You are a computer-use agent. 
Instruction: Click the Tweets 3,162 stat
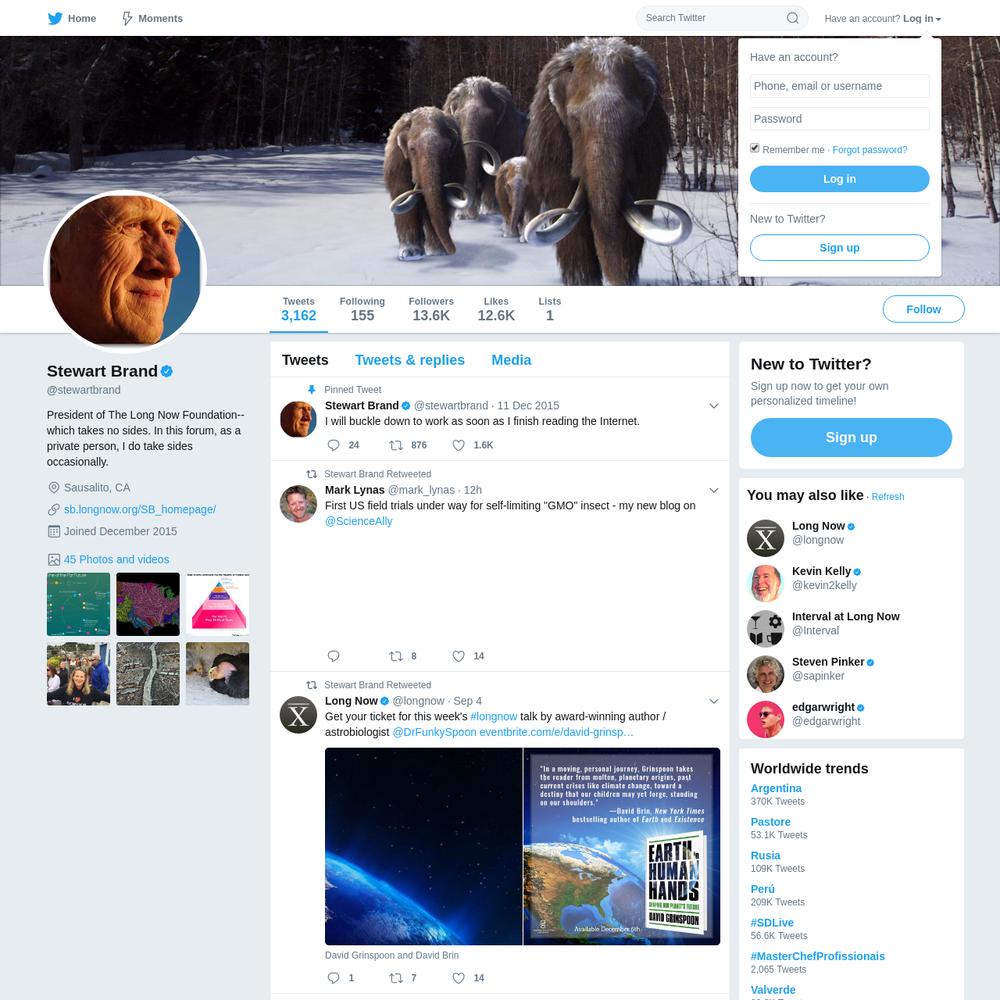pos(298,309)
